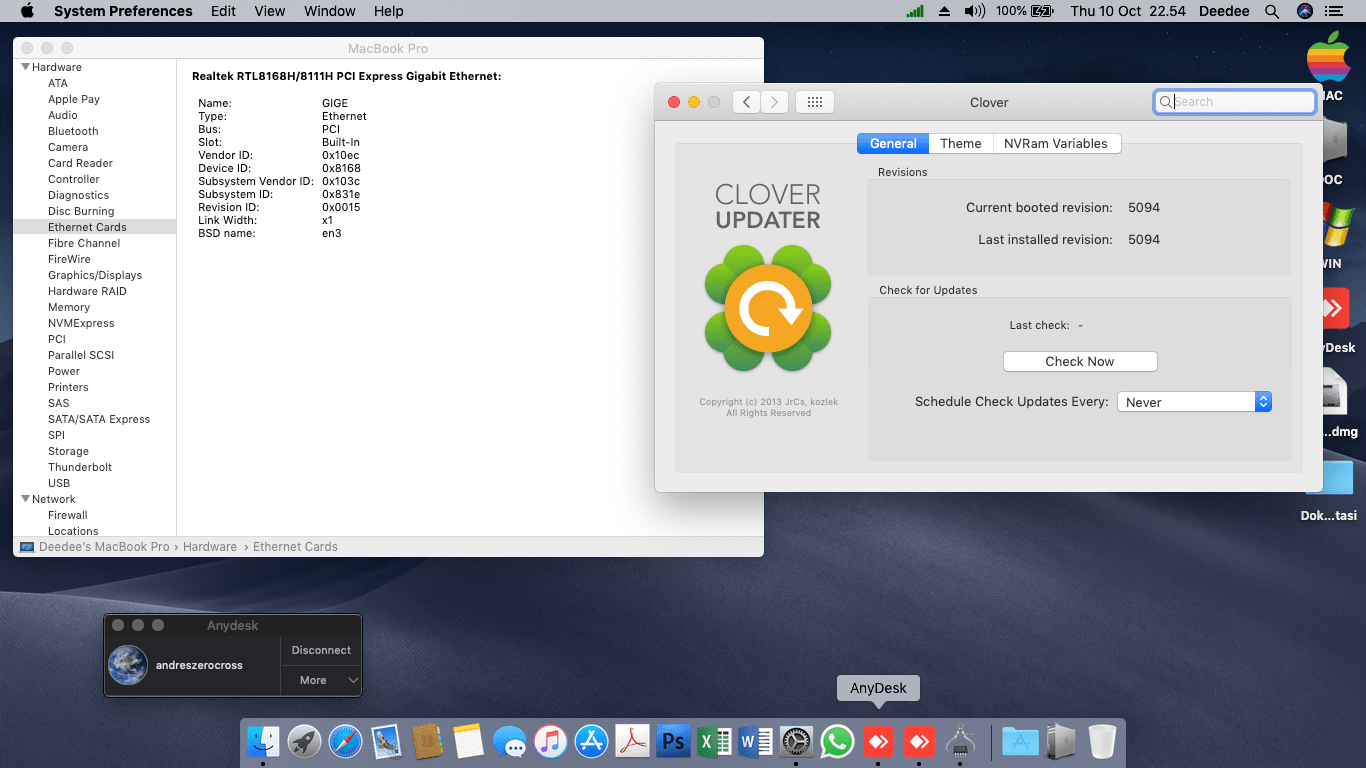Open Spotlight search in the menu bar

point(1272,11)
